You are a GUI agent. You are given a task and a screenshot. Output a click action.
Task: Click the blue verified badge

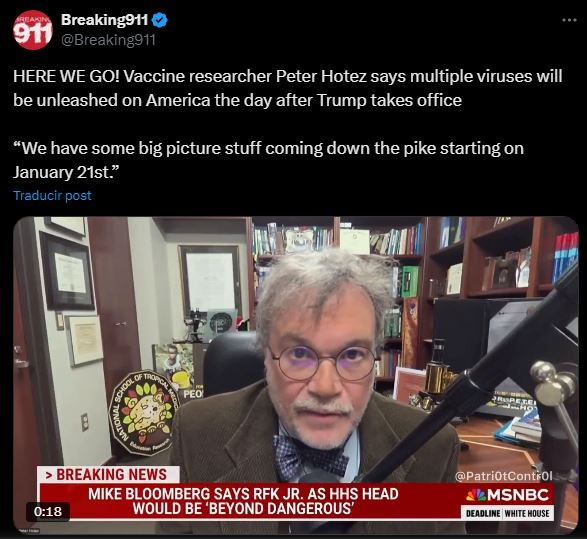coord(160,20)
